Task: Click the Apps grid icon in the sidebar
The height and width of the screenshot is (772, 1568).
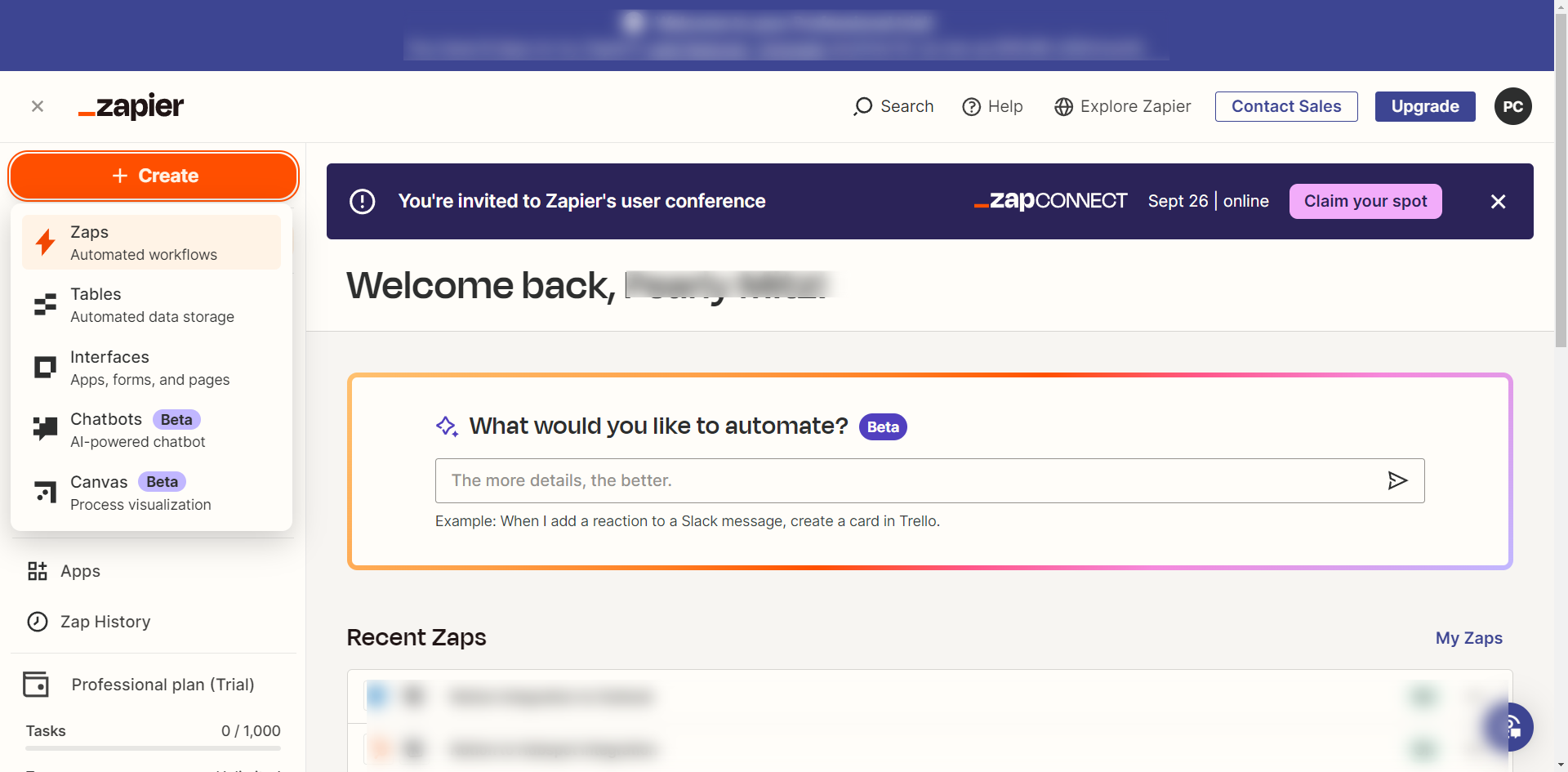Action: [38, 571]
